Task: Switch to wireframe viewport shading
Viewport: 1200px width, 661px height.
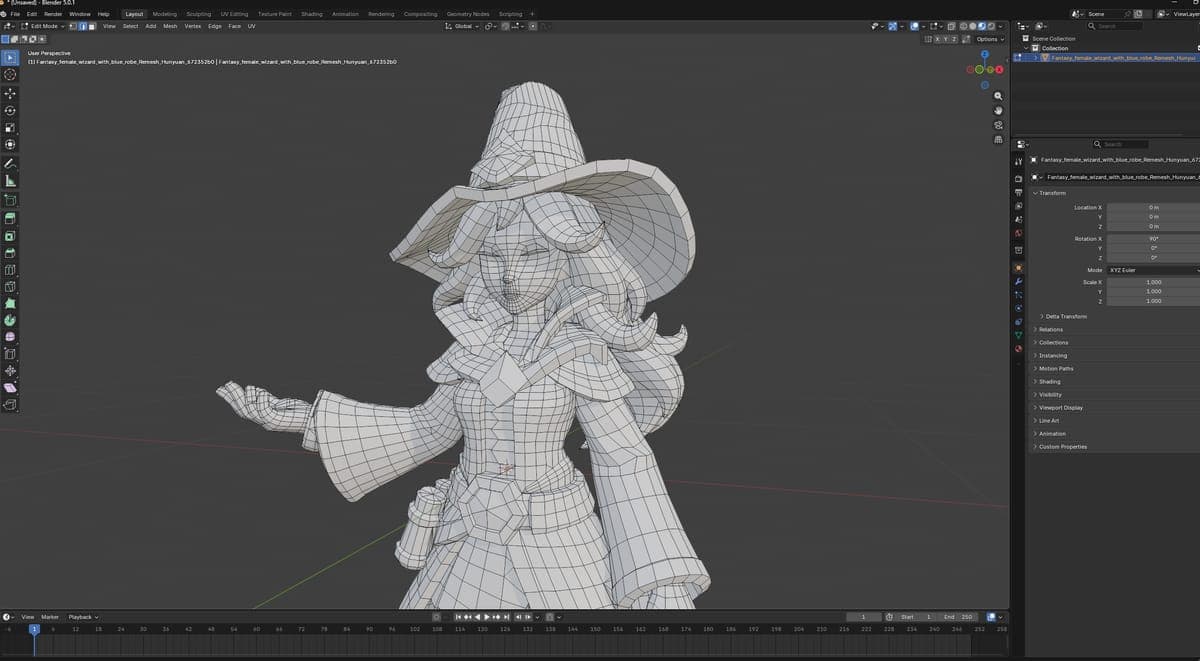Action: tap(962, 26)
